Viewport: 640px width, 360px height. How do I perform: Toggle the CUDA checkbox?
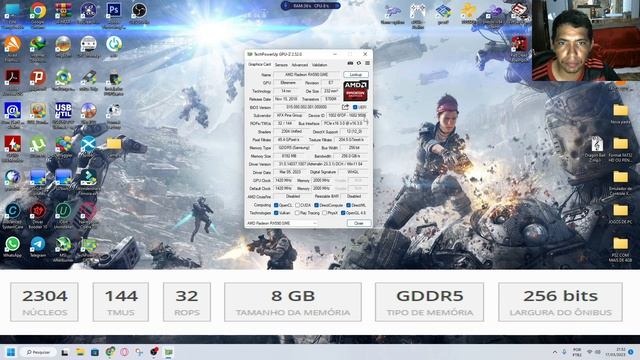tap(298, 205)
